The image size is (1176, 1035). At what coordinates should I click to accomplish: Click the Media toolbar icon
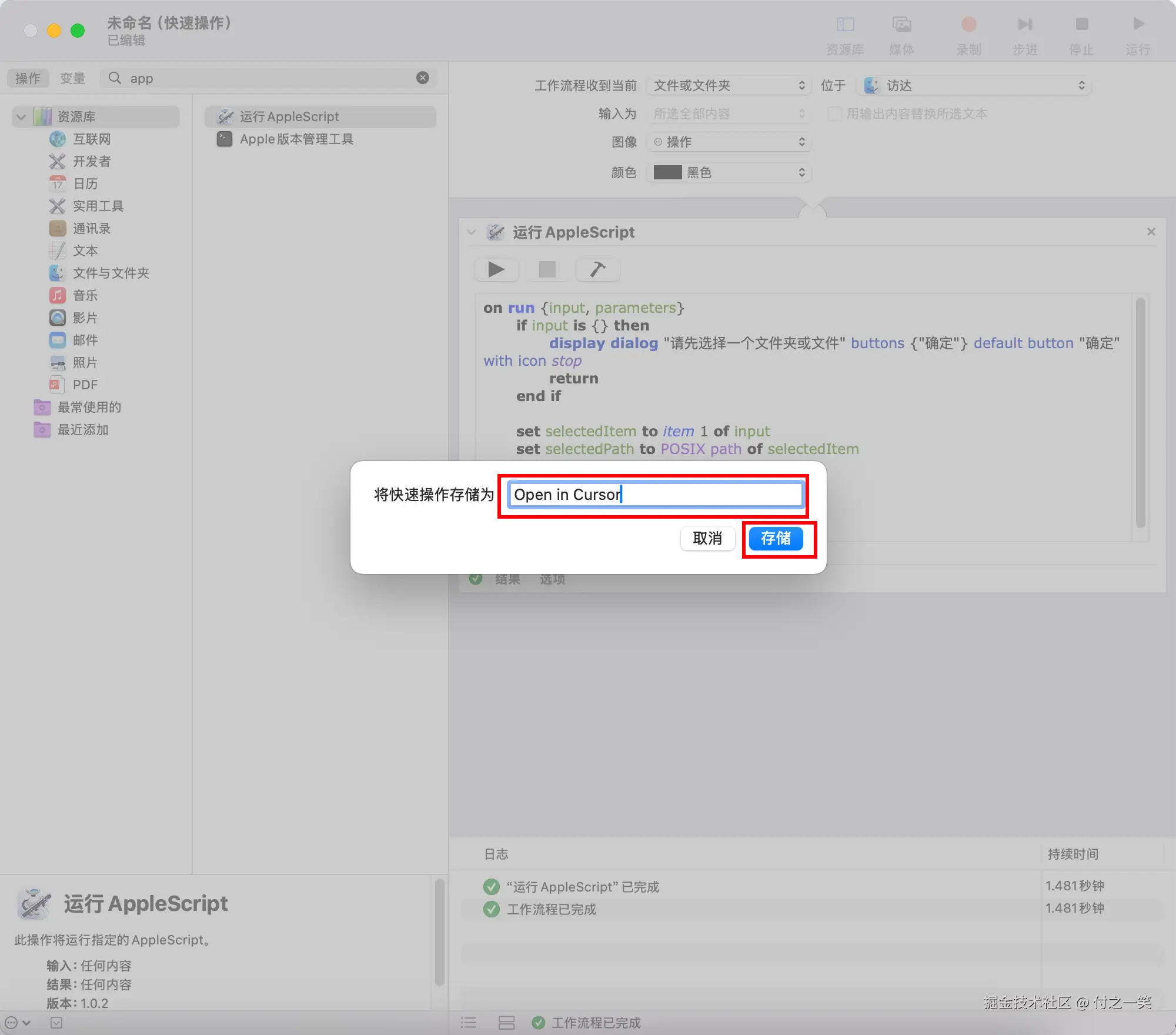(x=901, y=25)
